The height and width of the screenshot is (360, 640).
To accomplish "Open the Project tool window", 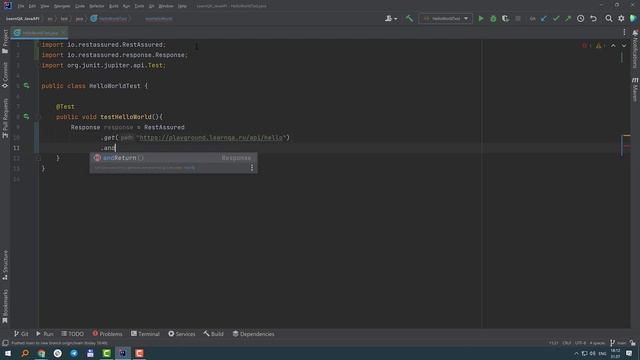I will tap(5, 42).
